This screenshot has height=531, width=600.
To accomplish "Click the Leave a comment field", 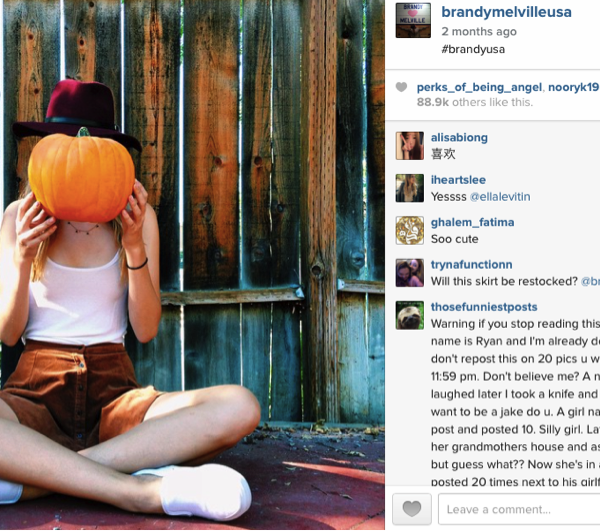I will [x=519, y=509].
